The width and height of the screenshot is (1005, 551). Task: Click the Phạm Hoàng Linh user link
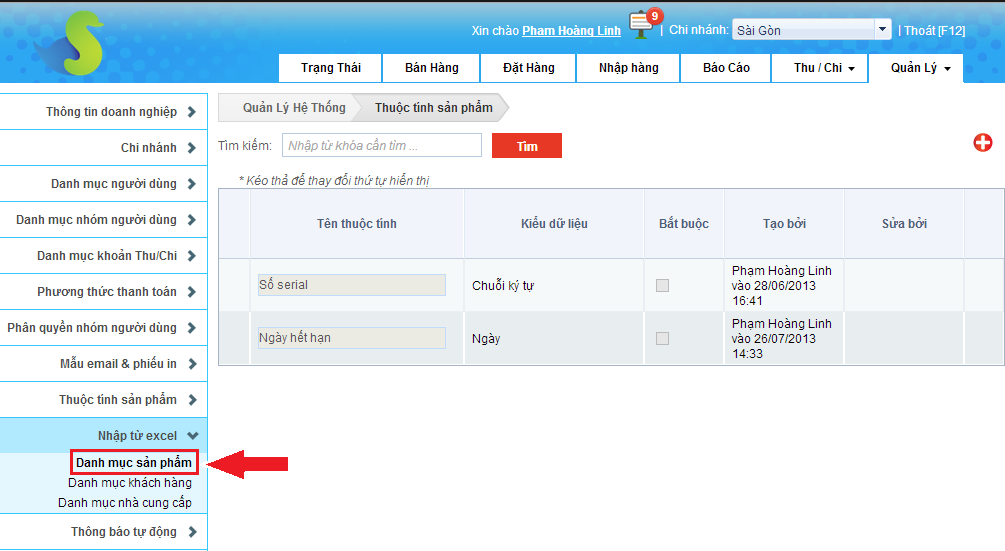(x=571, y=31)
